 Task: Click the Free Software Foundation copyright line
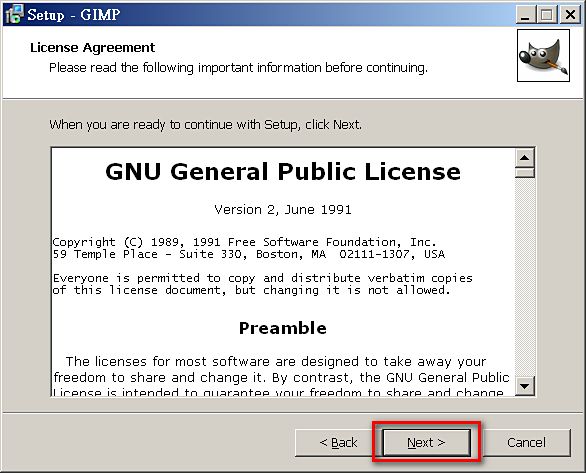click(x=244, y=242)
